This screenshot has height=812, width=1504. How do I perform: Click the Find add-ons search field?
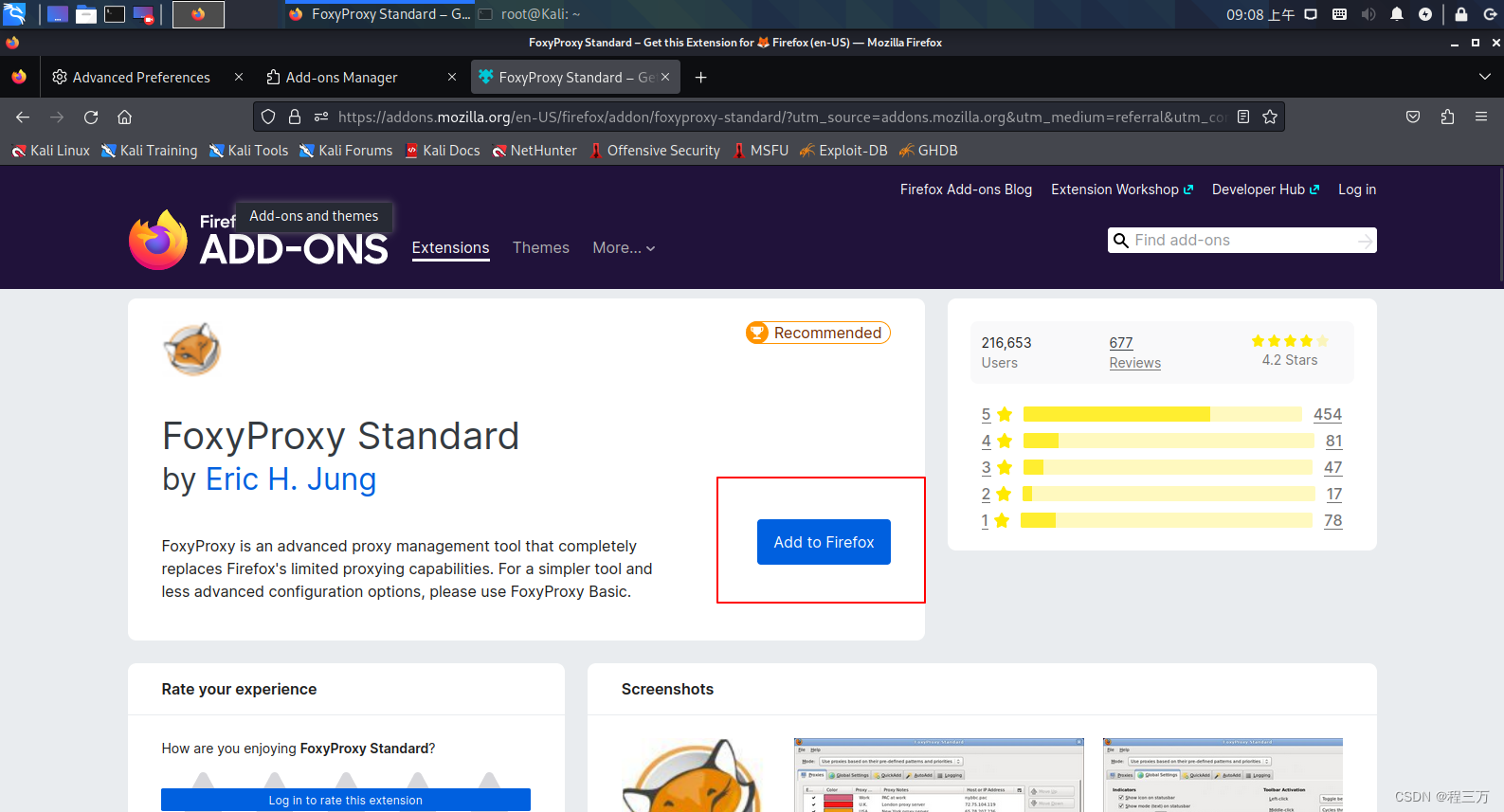(1241, 240)
